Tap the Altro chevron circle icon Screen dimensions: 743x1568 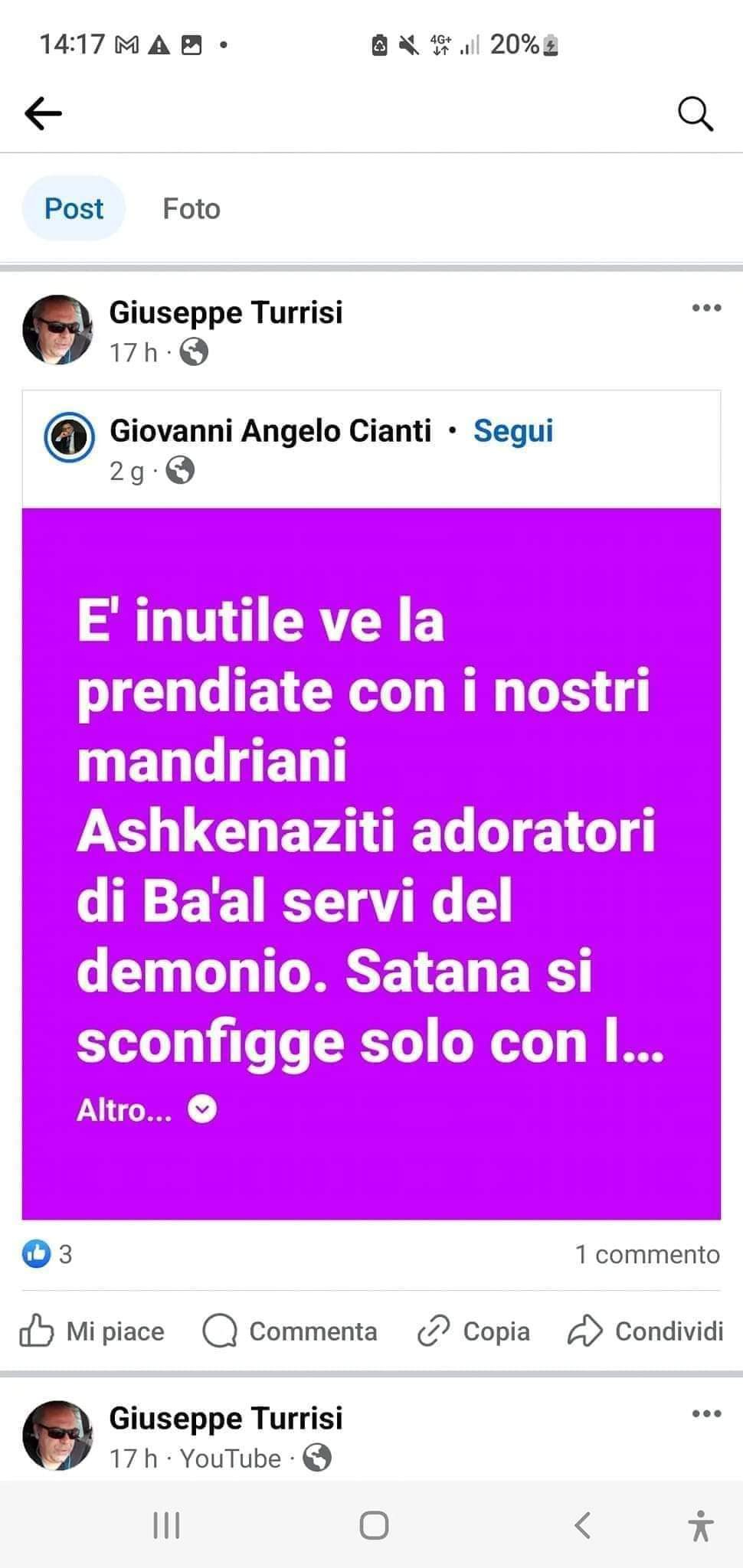202,1109
